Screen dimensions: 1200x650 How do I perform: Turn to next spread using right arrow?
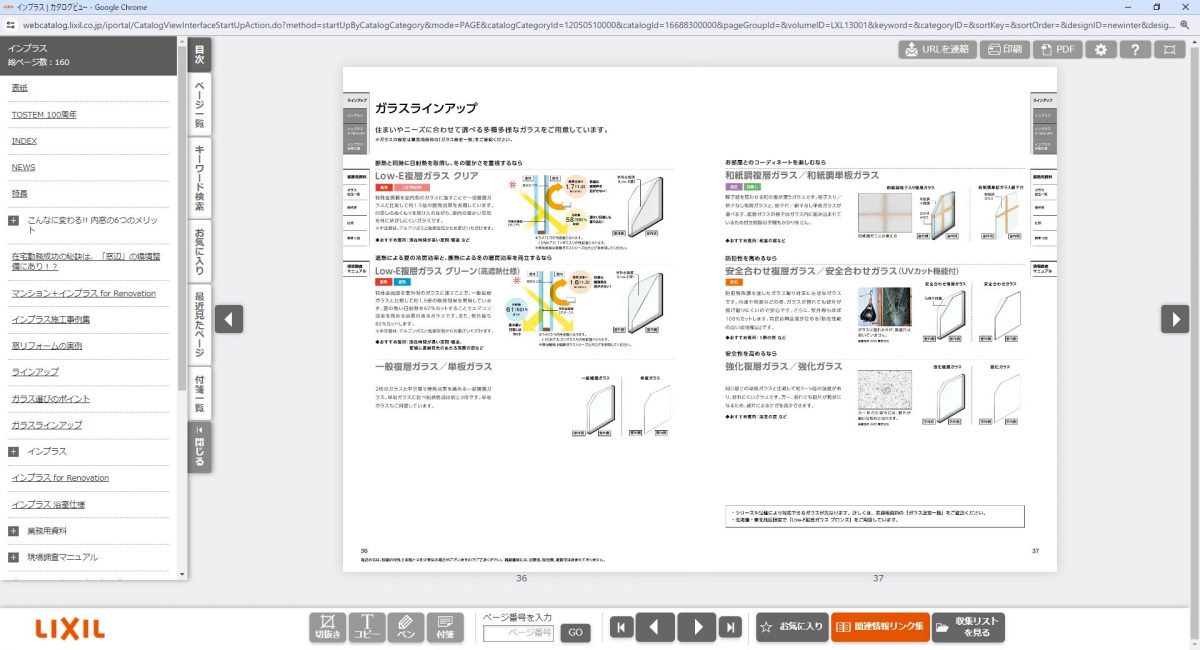pyautogui.click(x=1175, y=319)
